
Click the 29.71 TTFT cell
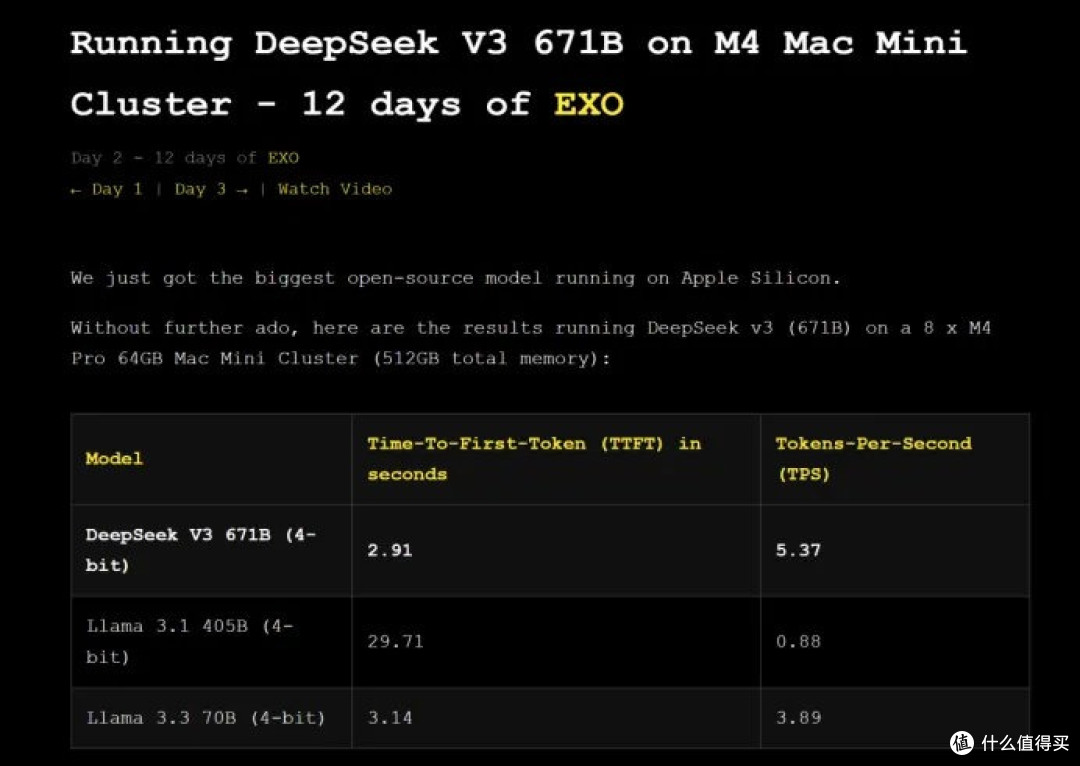pyautogui.click(x=395, y=641)
